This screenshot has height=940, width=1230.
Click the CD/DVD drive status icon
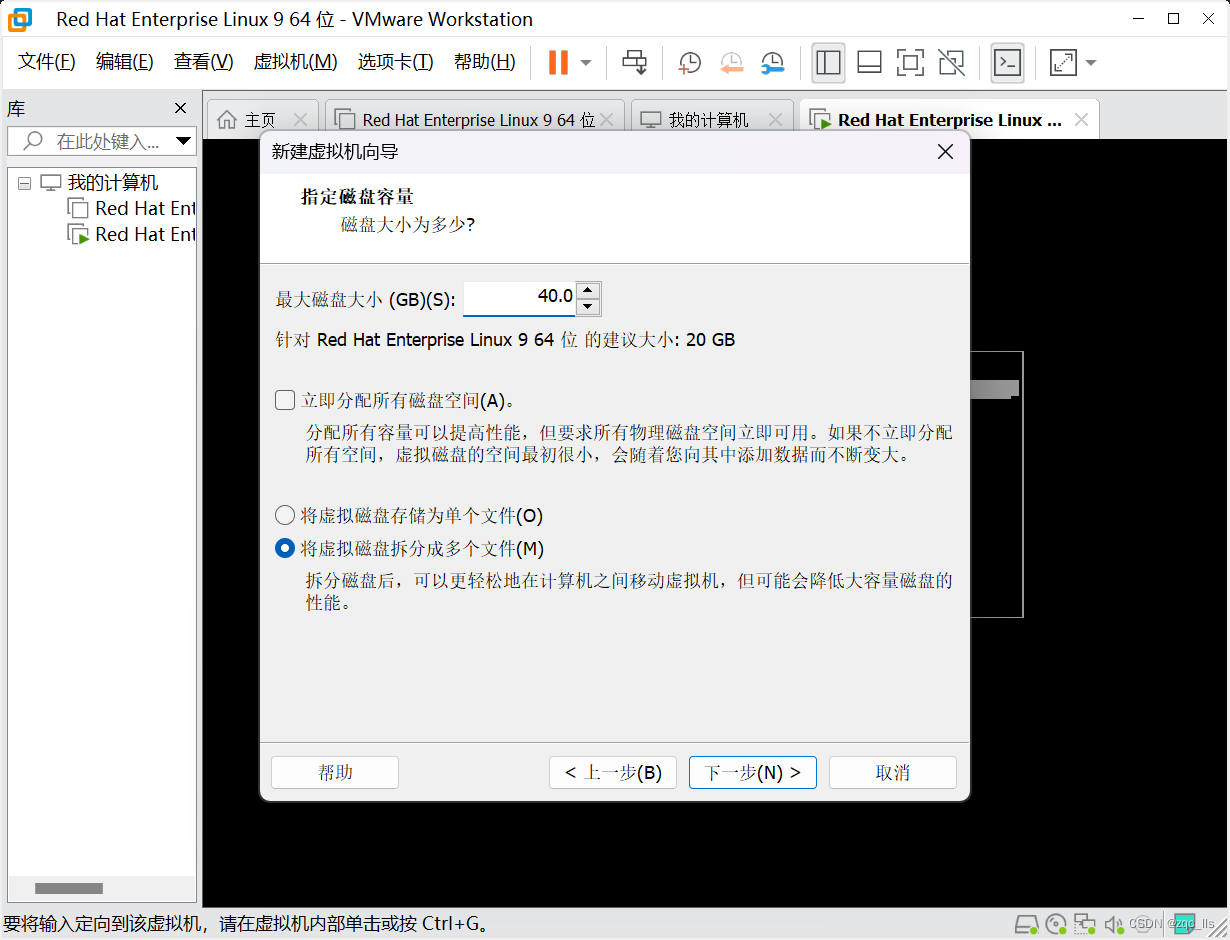[1056, 923]
